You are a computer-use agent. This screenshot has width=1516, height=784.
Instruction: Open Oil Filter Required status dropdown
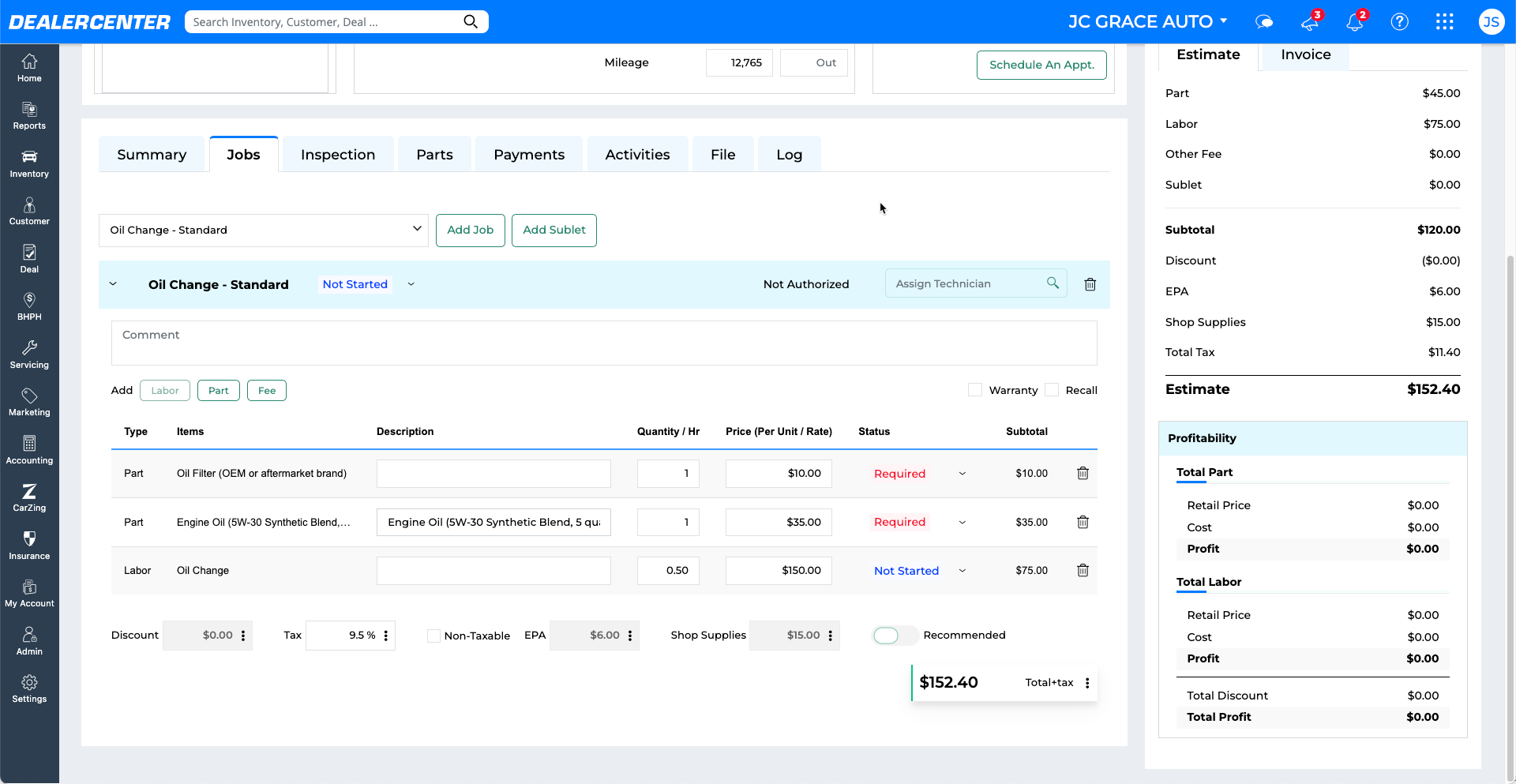tap(963, 474)
